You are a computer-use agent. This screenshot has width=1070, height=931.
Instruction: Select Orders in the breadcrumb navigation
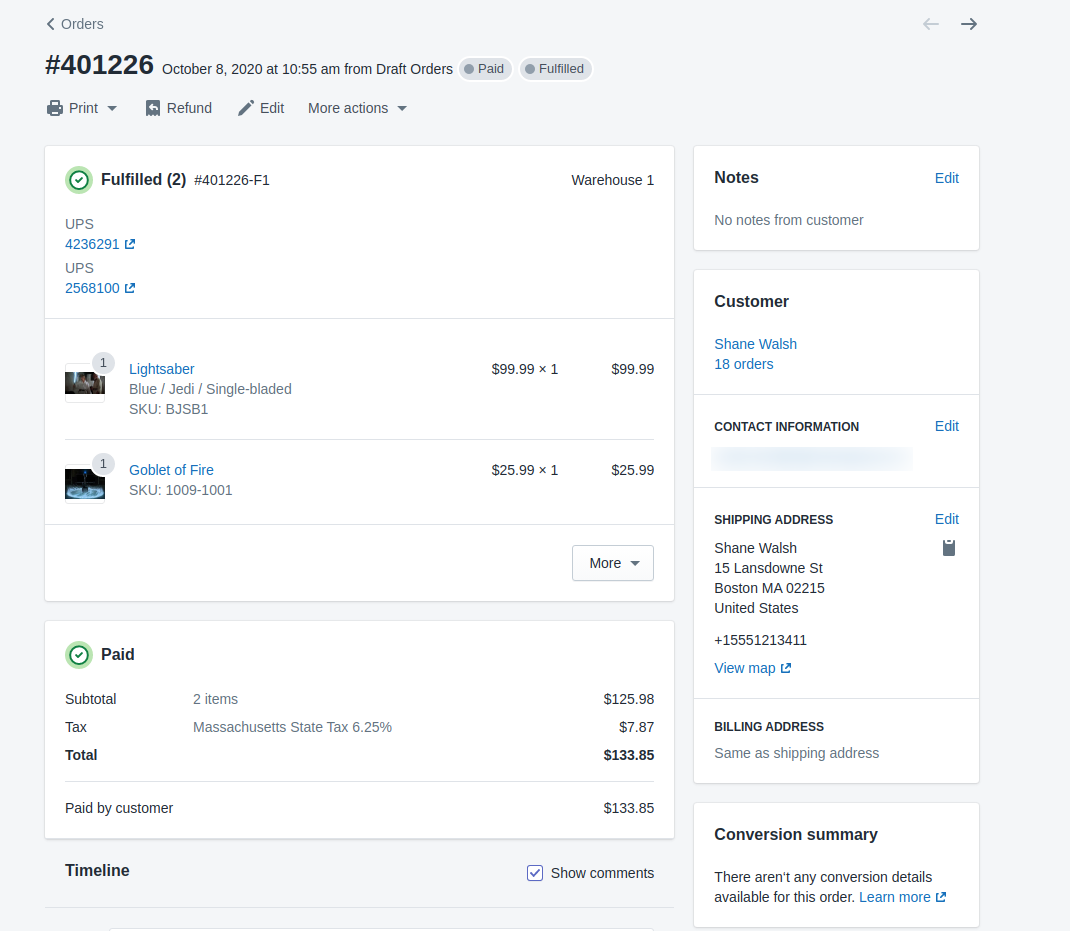(82, 23)
